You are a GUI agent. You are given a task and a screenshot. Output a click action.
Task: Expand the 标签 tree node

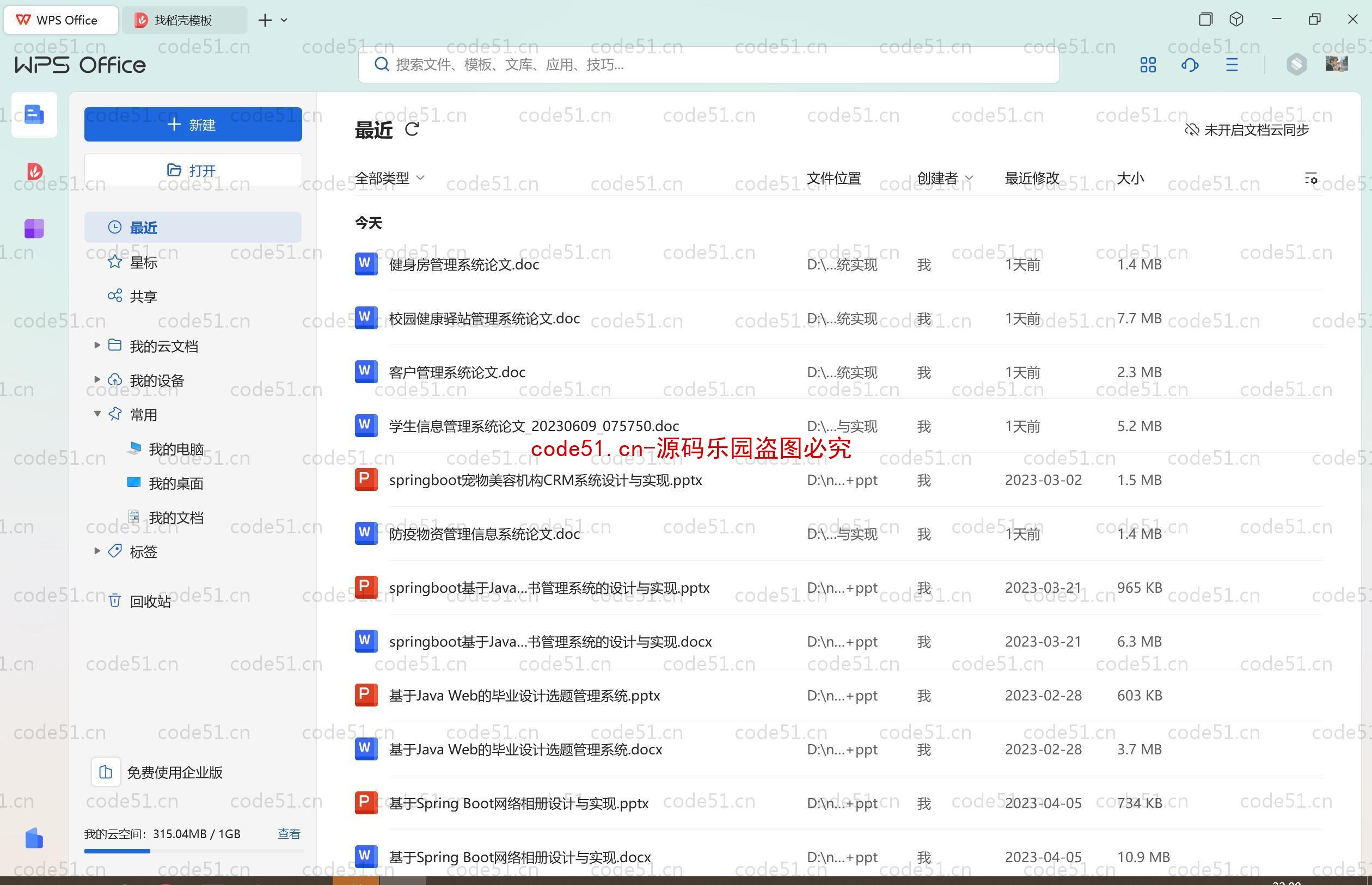coord(97,550)
